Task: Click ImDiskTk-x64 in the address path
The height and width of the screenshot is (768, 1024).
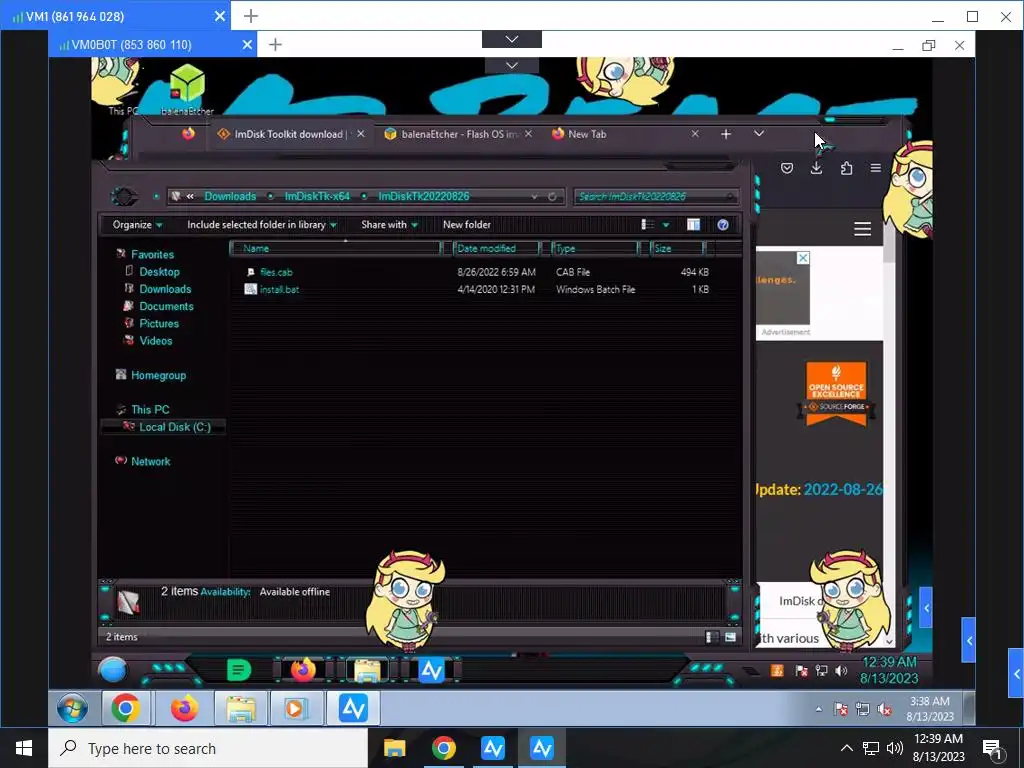Action: point(317,196)
